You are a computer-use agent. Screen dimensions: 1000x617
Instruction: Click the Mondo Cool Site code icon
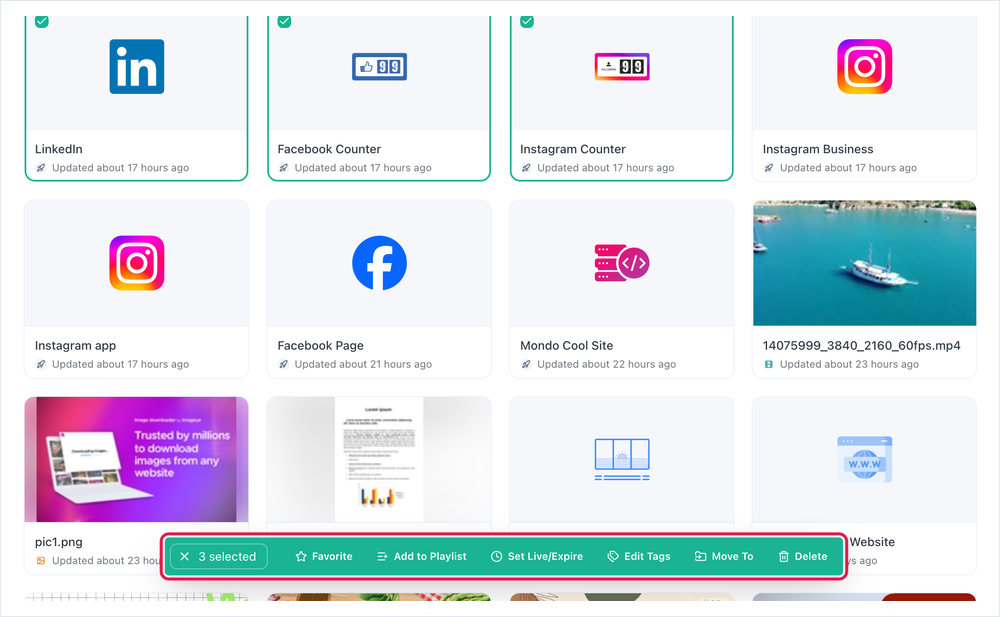pyautogui.click(x=622, y=263)
